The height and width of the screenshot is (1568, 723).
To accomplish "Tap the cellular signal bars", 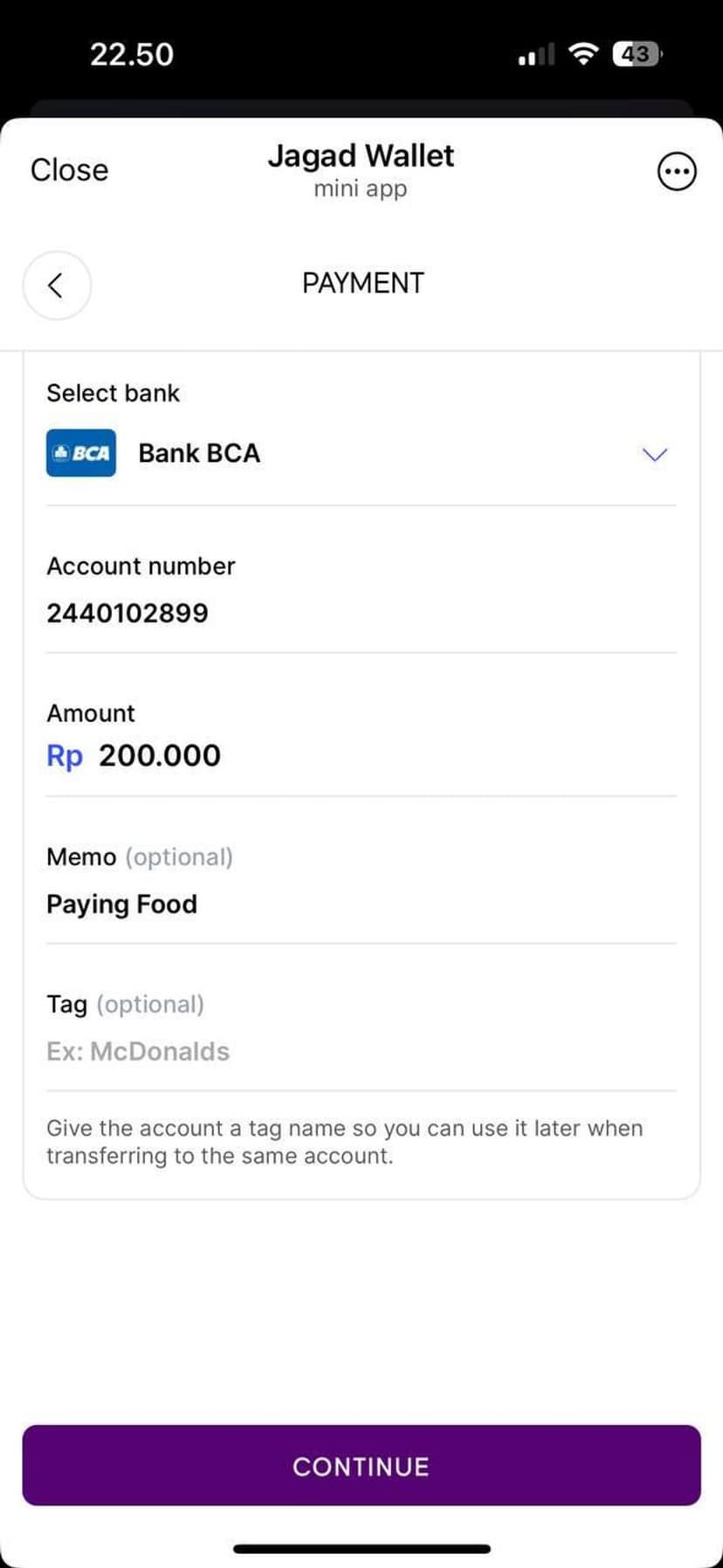I will tap(536, 55).
